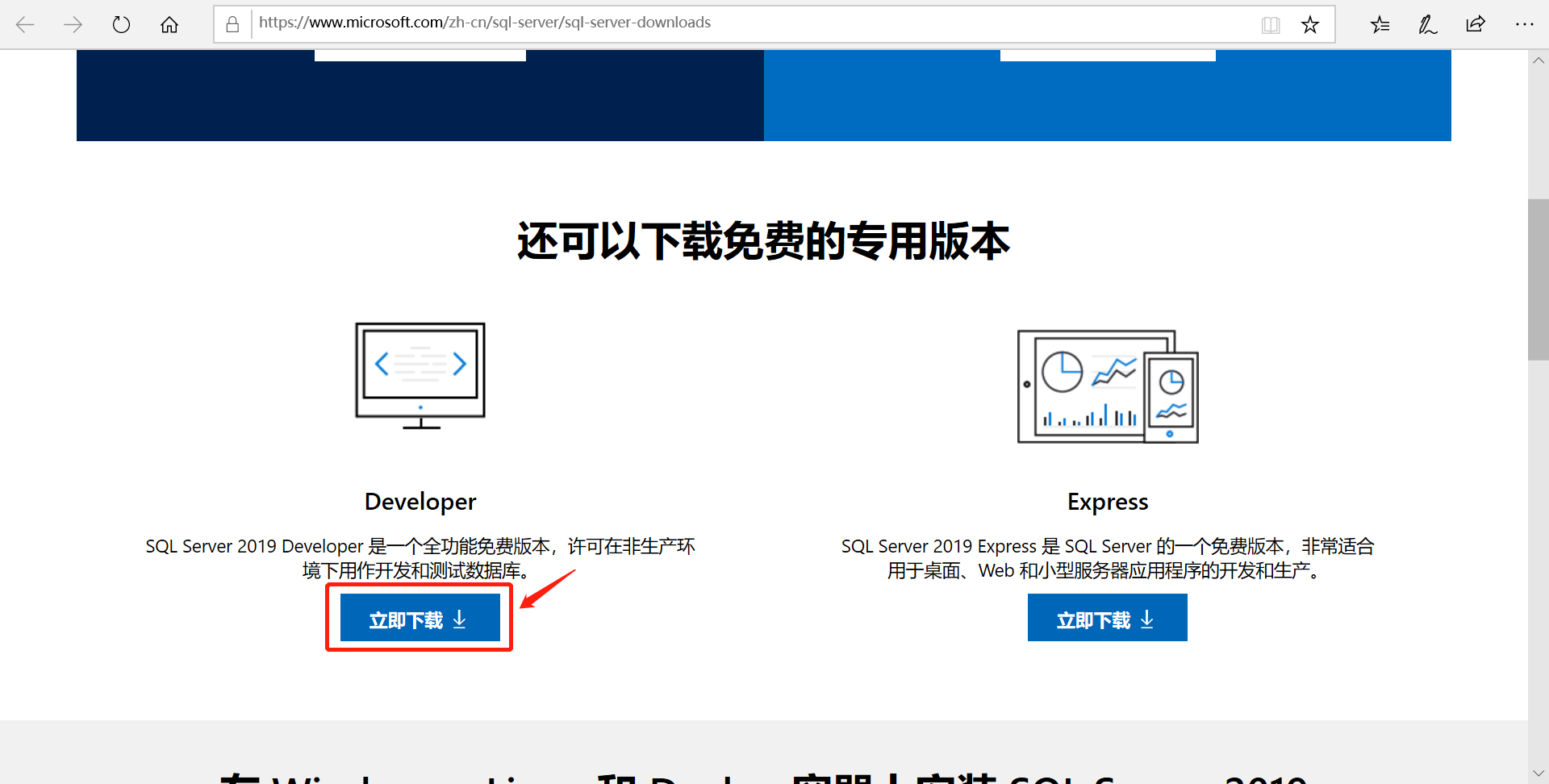Click the SQL Server 2019 Express description text

point(1108,558)
